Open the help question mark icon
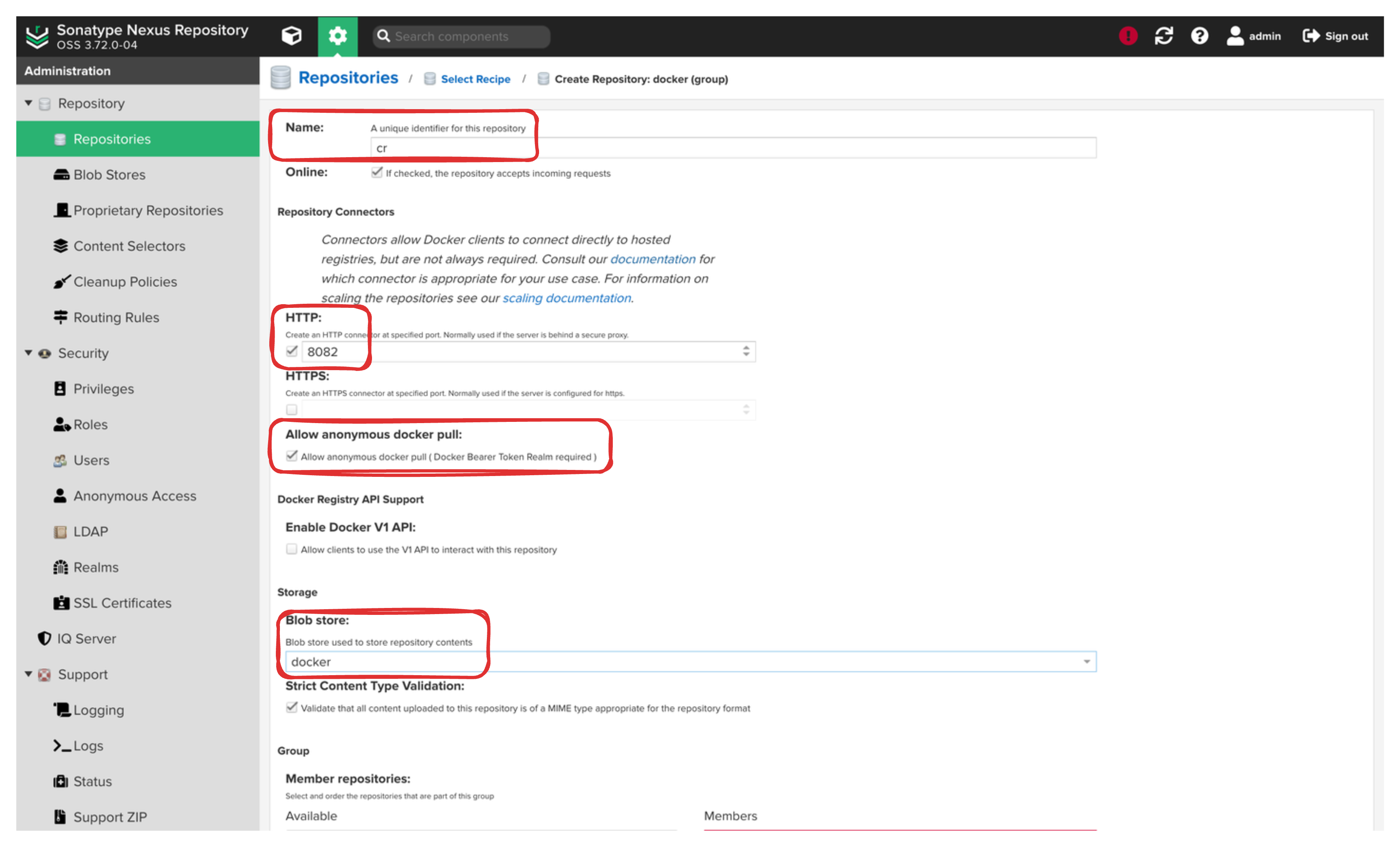 pyautogui.click(x=1200, y=36)
